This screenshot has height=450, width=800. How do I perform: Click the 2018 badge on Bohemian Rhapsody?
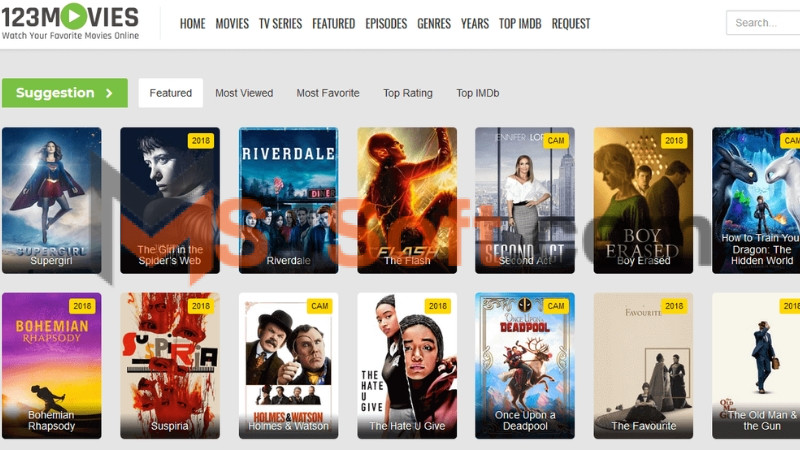click(x=82, y=306)
